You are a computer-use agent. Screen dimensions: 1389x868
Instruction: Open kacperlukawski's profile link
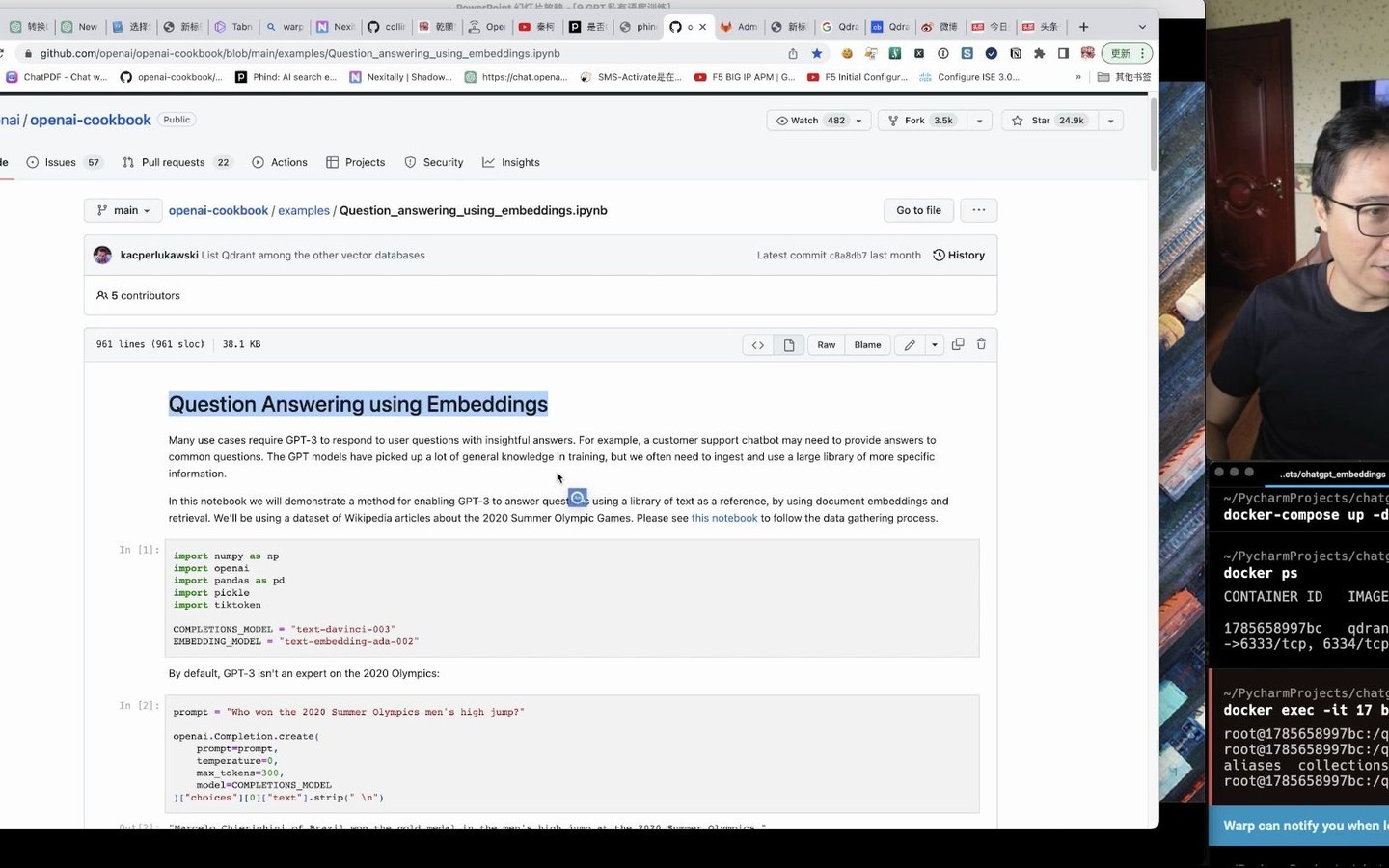[x=159, y=256]
